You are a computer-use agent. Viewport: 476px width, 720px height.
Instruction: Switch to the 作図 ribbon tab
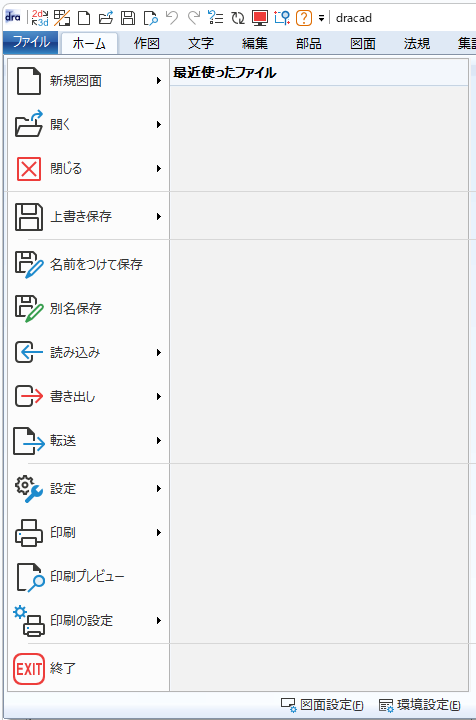pos(146,43)
